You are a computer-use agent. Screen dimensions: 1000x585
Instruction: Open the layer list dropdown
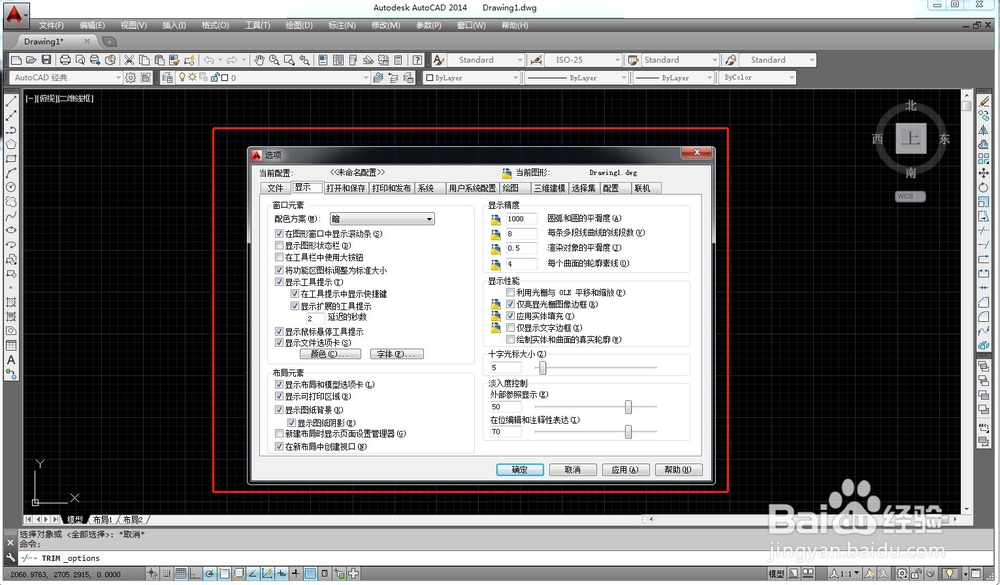272,77
